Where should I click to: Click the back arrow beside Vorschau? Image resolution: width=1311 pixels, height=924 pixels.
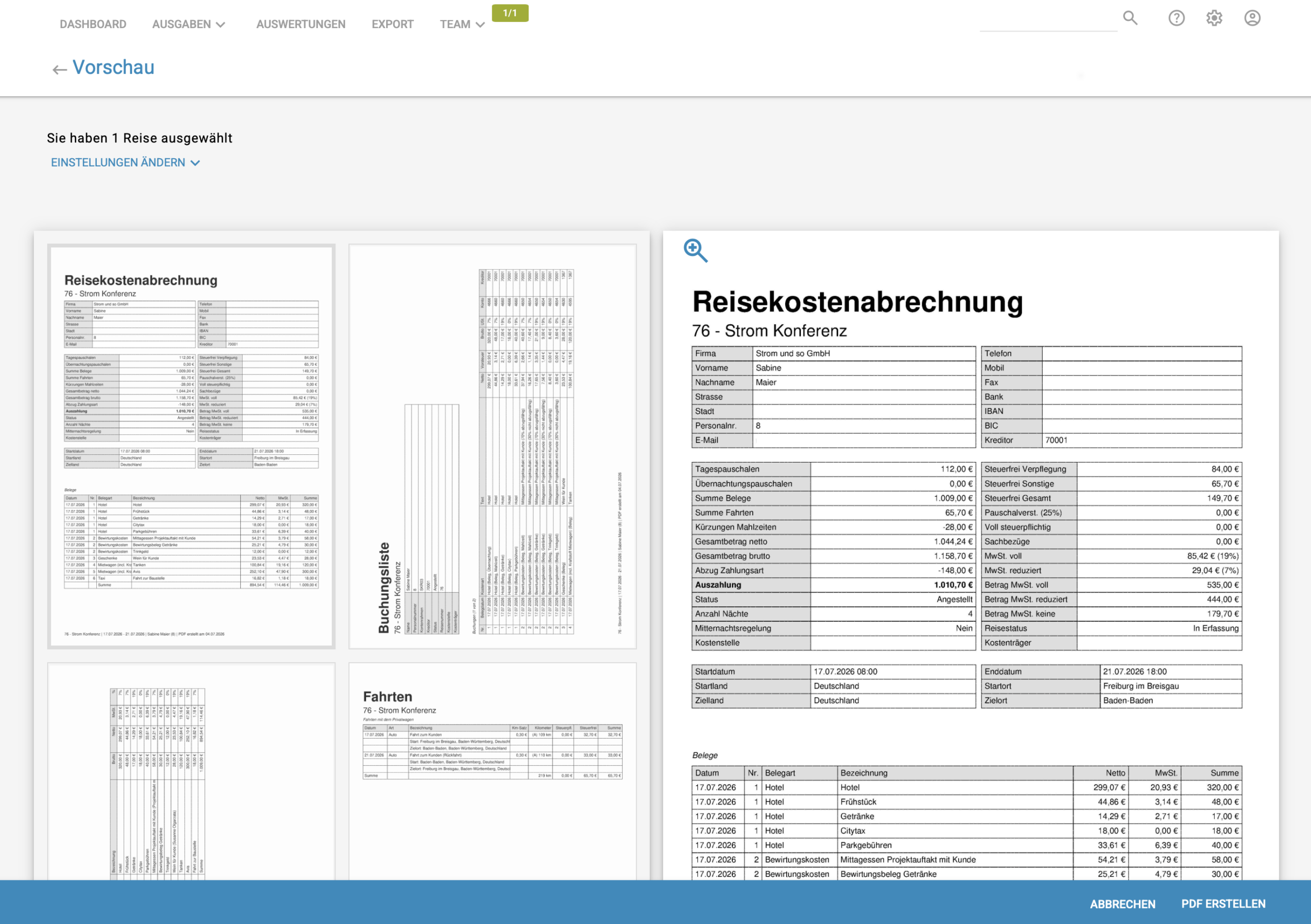click(x=59, y=70)
